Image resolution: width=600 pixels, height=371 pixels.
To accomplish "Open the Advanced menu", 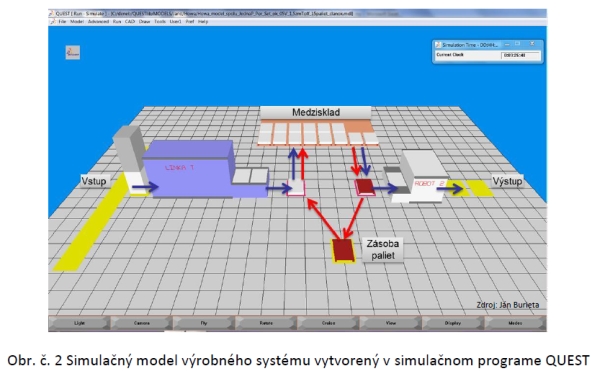I will tap(98, 22).
